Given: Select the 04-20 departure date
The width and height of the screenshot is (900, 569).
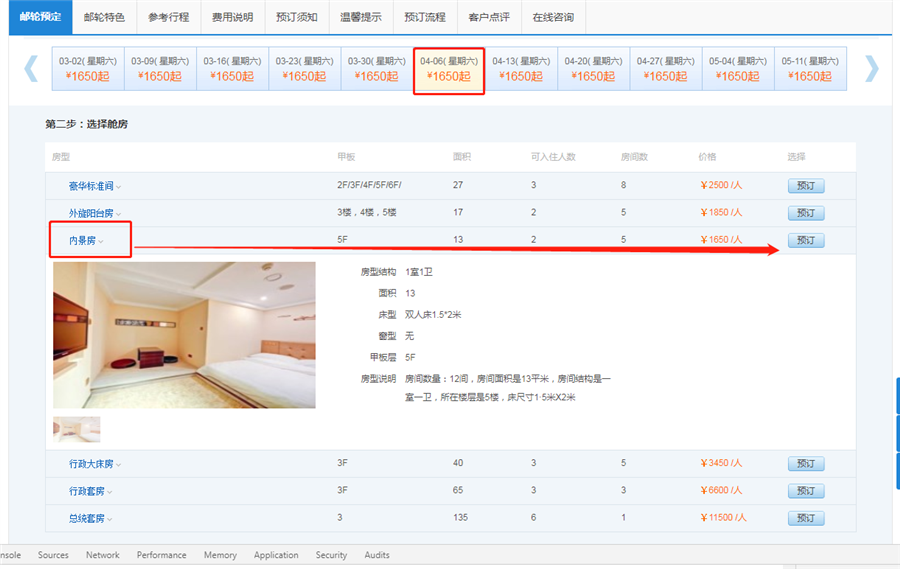Looking at the screenshot, I should pyautogui.click(x=593, y=69).
